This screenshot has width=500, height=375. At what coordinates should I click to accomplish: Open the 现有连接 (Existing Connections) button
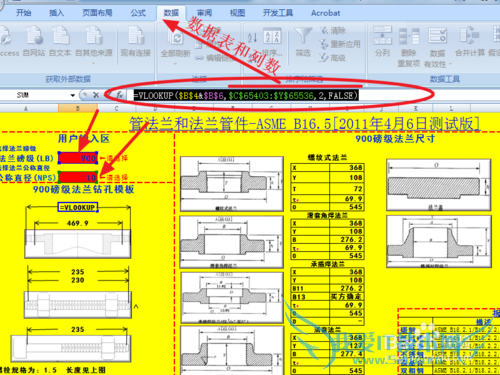(x=135, y=41)
